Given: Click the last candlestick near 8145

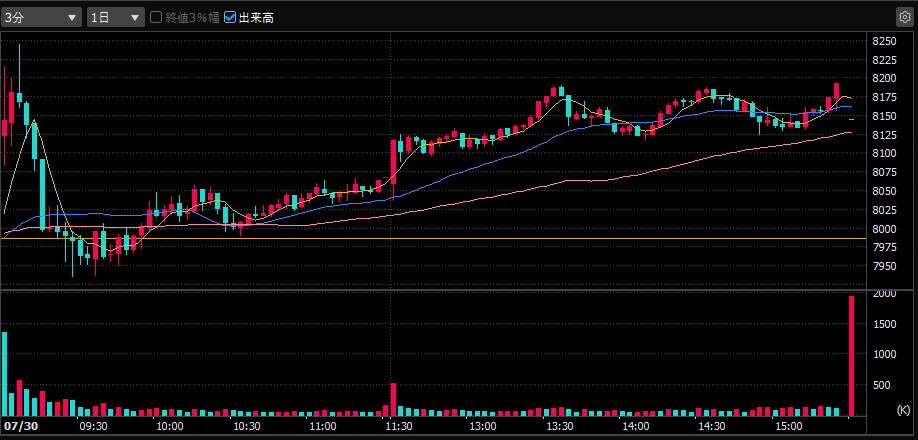Looking at the screenshot, I should click(851, 119).
